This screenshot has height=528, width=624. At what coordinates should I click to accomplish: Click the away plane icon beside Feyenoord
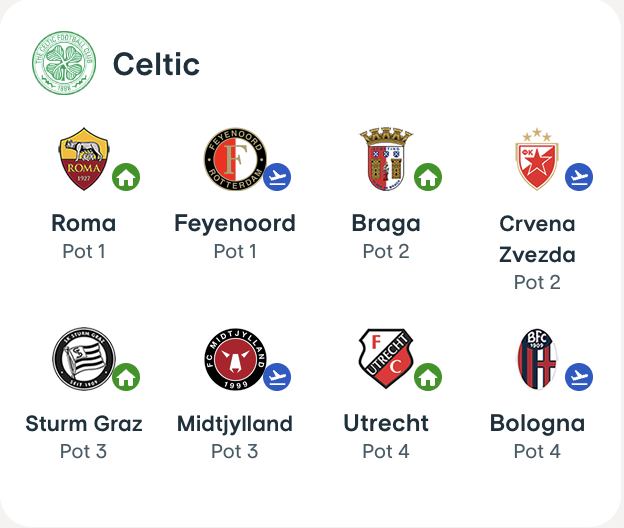pyautogui.click(x=277, y=177)
